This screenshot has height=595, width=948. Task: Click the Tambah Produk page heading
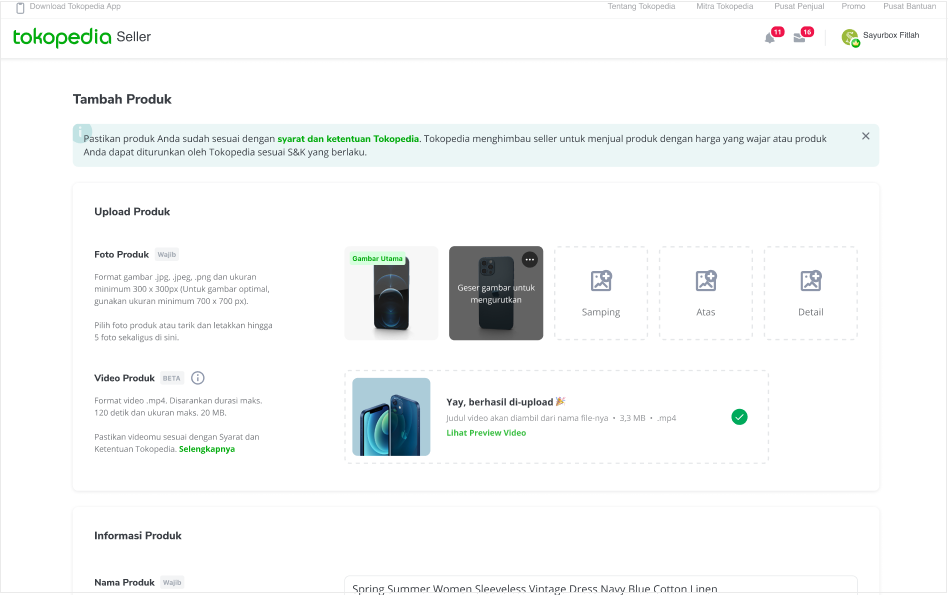pos(122,99)
